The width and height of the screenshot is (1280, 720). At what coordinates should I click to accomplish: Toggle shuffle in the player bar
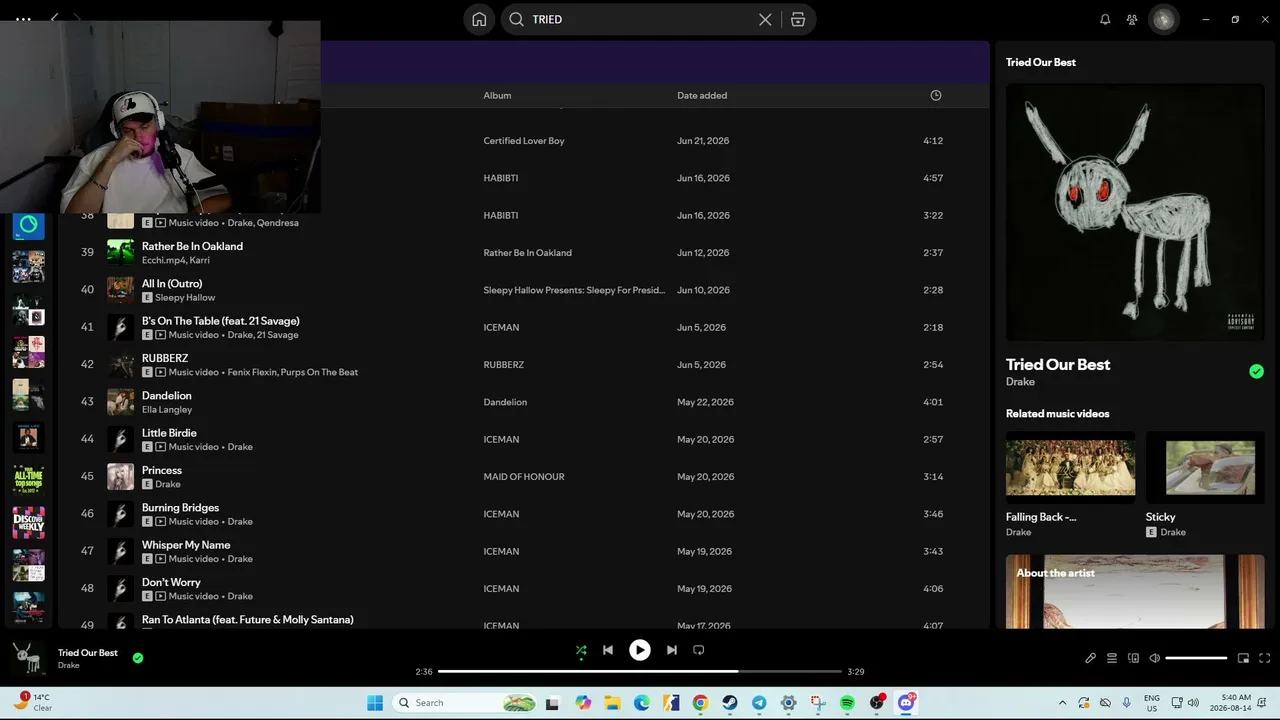581,650
